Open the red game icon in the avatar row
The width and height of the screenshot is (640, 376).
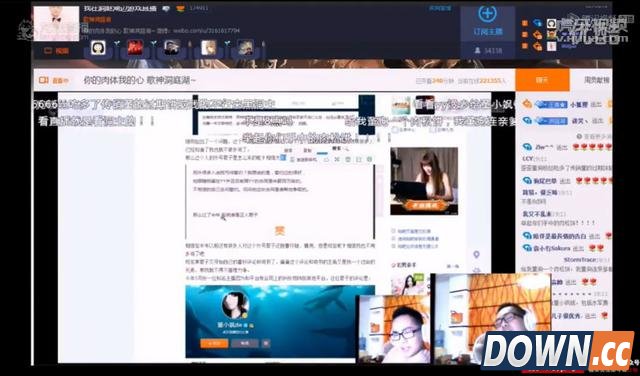tap(135, 47)
